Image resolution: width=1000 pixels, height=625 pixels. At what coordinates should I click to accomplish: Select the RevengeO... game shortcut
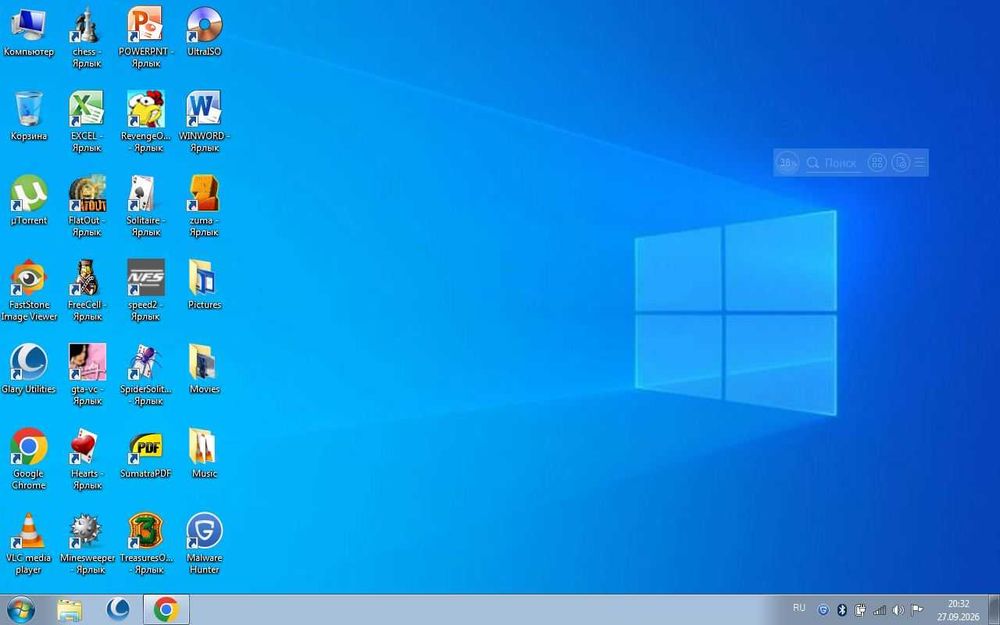(x=145, y=108)
